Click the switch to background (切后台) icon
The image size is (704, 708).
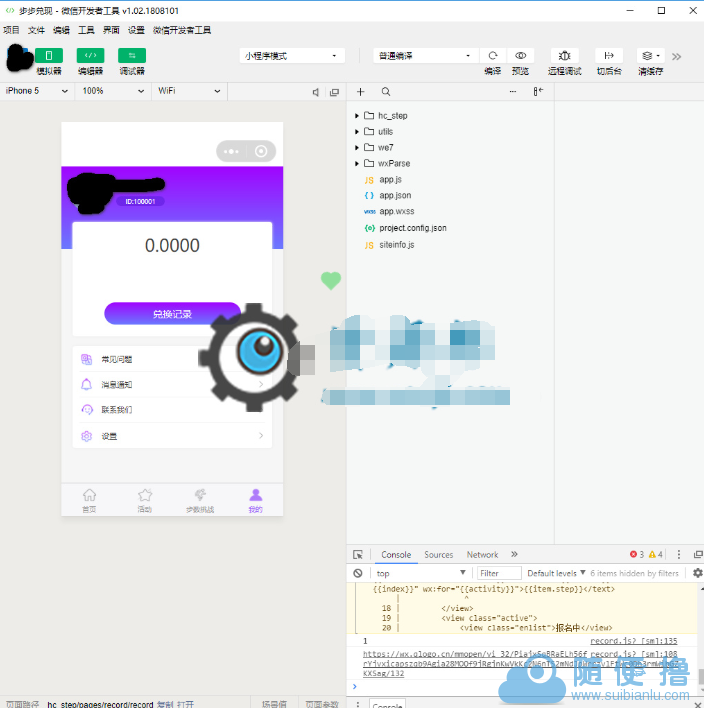(609, 56)
